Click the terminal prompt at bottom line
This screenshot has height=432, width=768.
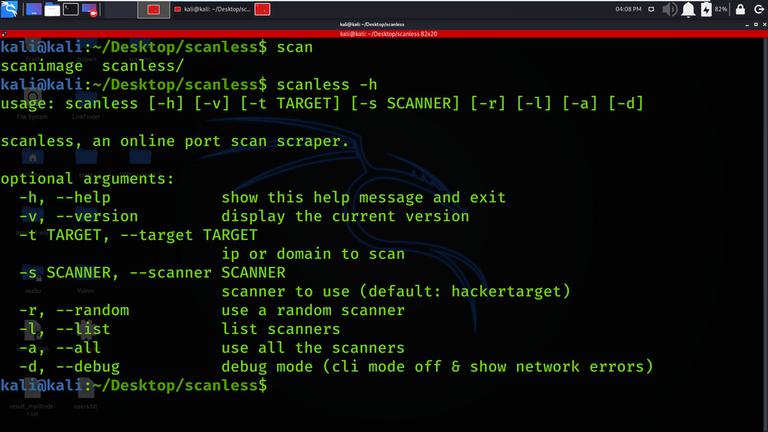(x=134, y=385)
